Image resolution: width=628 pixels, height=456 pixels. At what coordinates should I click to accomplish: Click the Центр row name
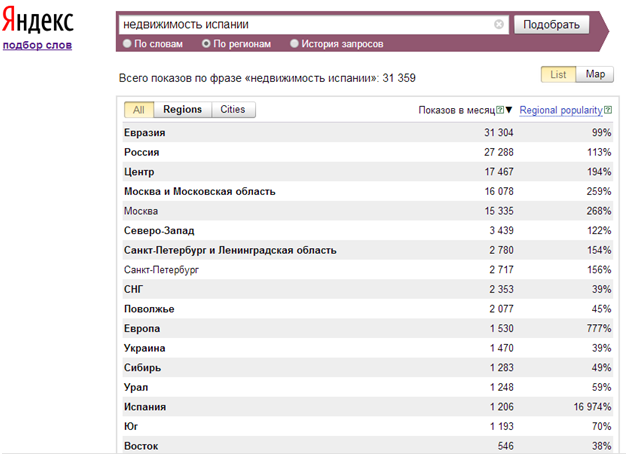pos(139,172)
